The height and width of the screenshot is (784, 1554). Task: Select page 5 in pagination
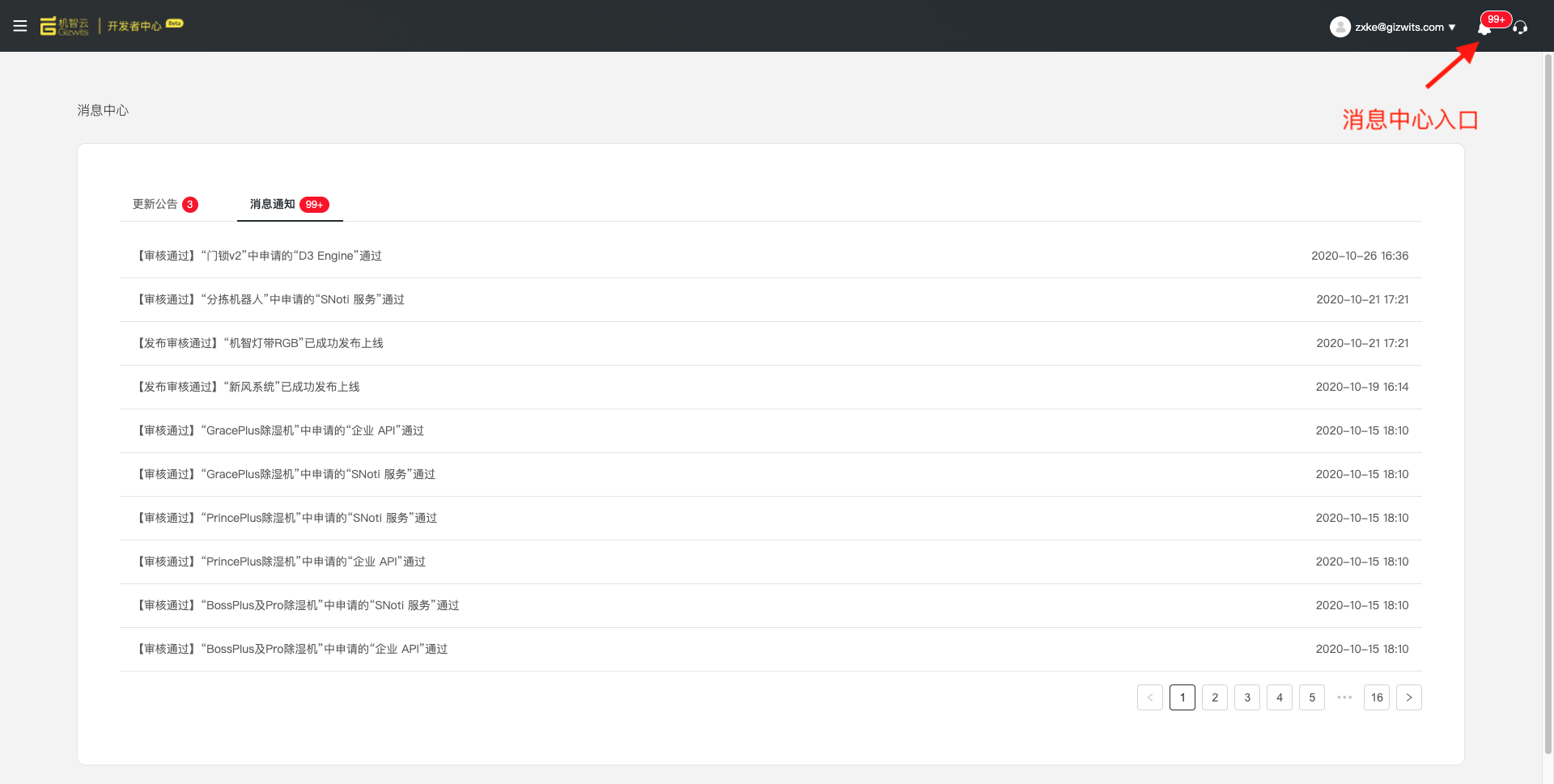[1311, 697]
